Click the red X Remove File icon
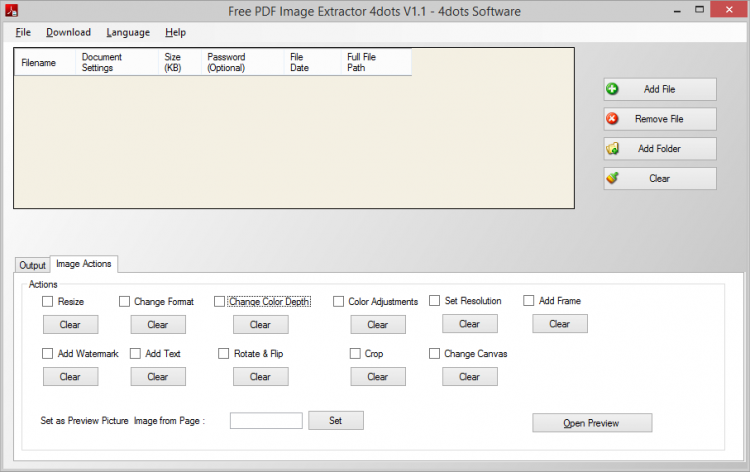This screenshot has height=472, width=750. pos(612,119)
